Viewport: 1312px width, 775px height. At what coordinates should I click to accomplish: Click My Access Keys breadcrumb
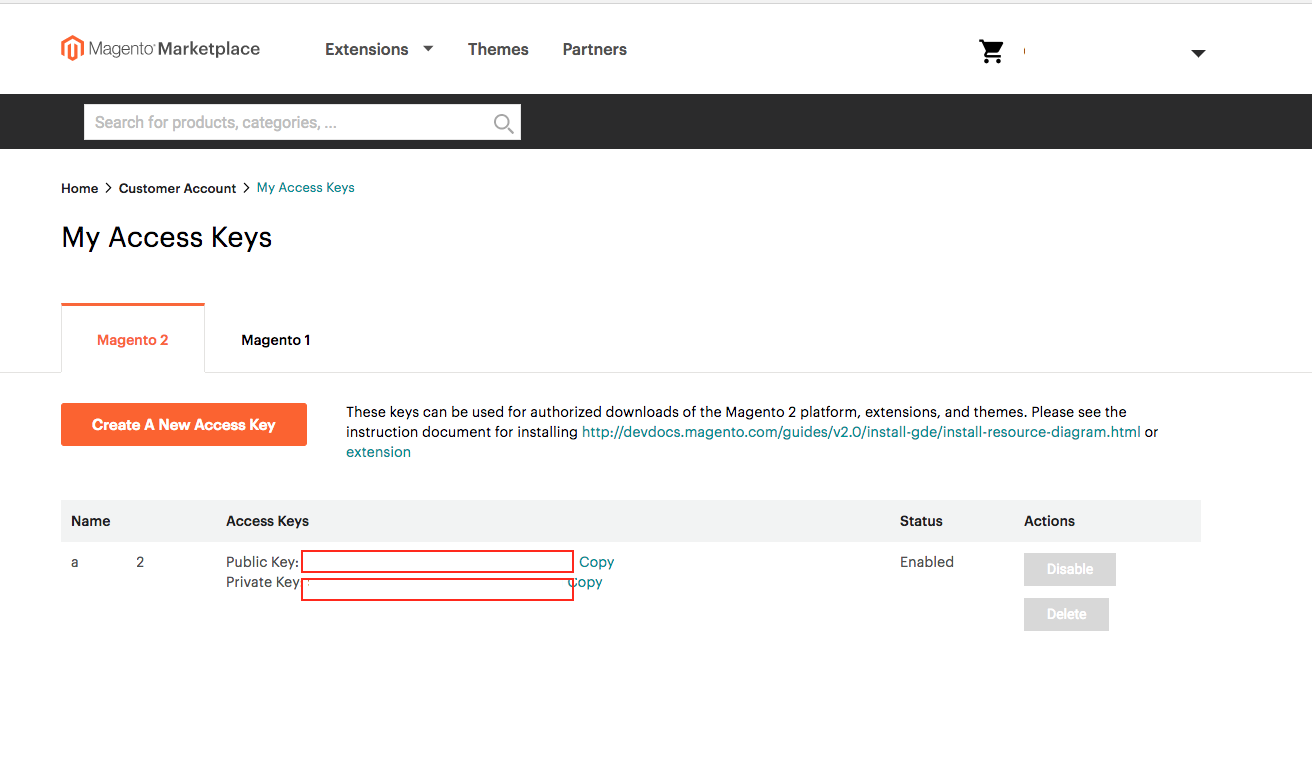[305, 188]
